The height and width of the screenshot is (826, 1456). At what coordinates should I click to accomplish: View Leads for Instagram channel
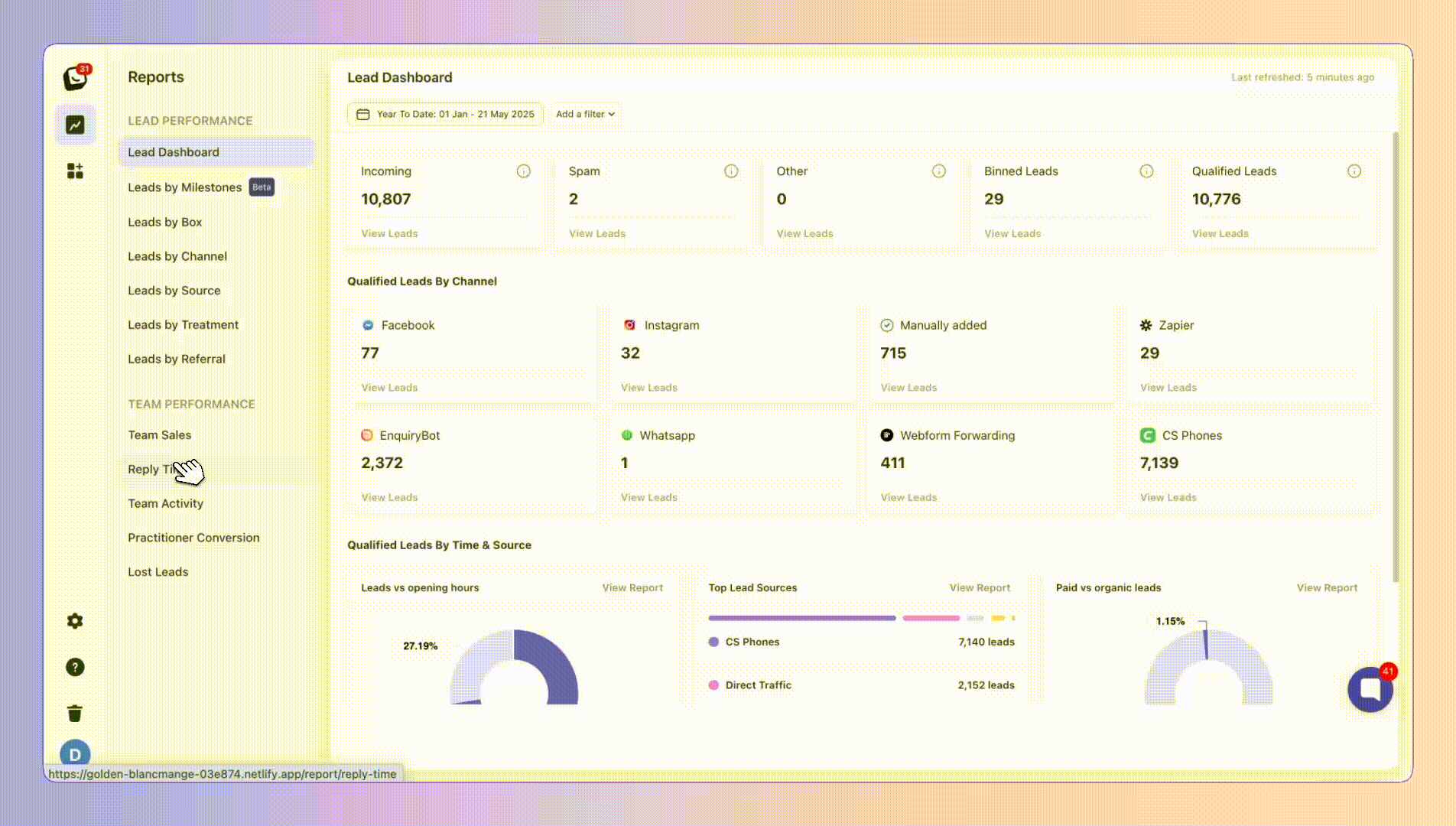649,388
